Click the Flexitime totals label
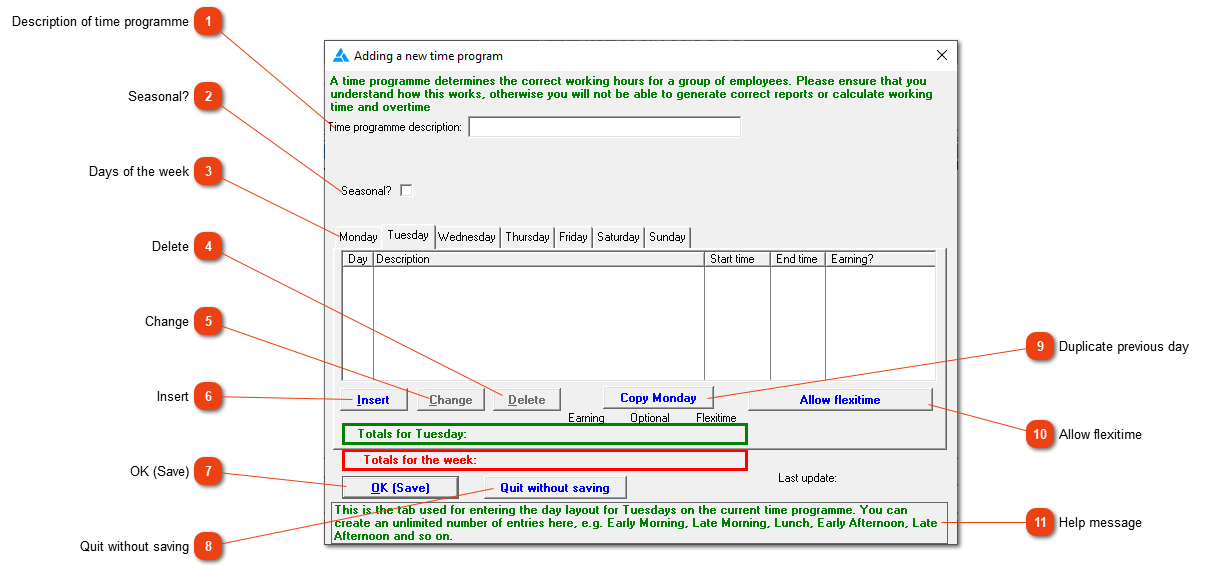Screen dimensions: 1205x571 point(716,418)
